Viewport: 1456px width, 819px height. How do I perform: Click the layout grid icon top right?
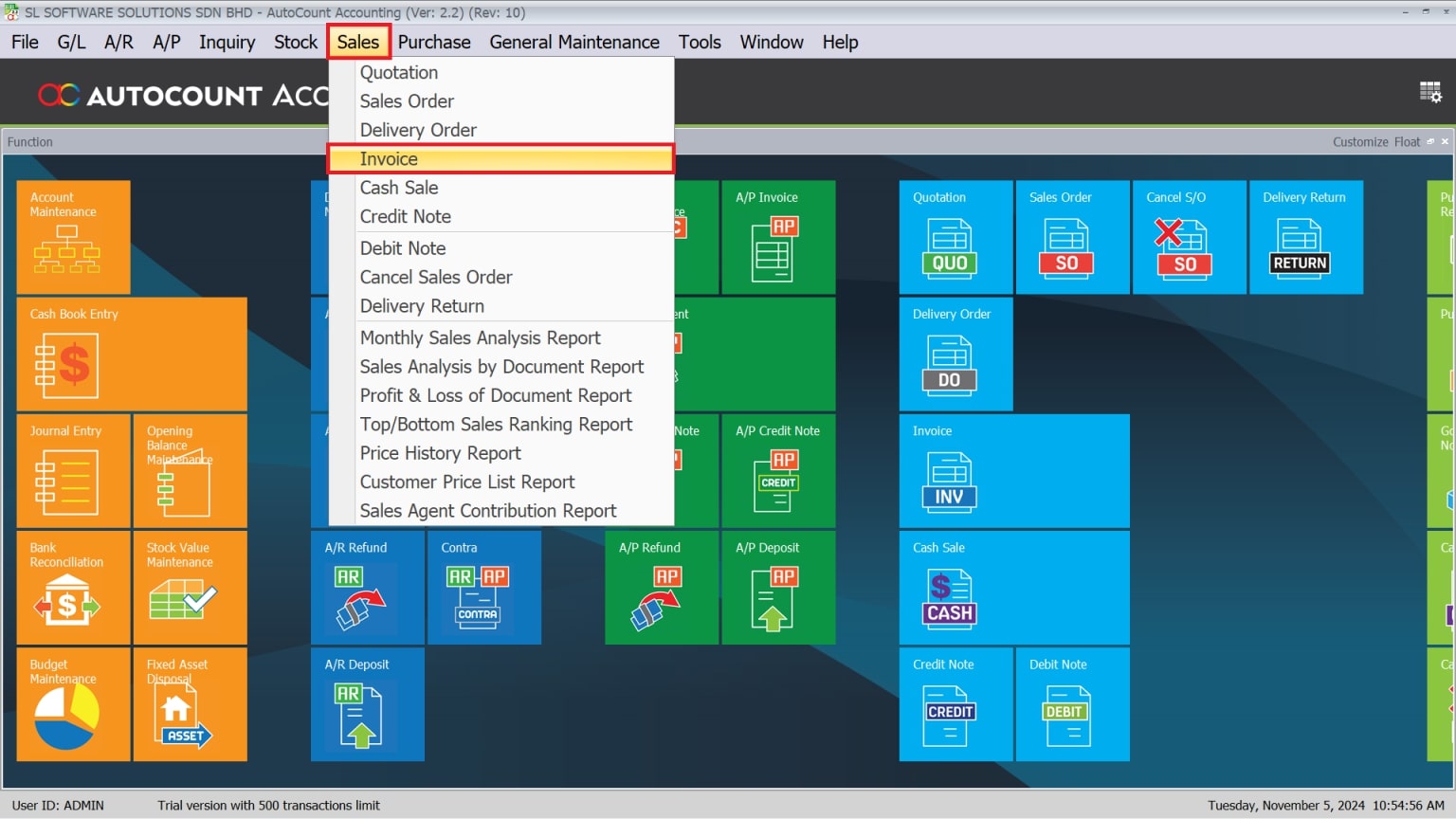click(1430, 92)
